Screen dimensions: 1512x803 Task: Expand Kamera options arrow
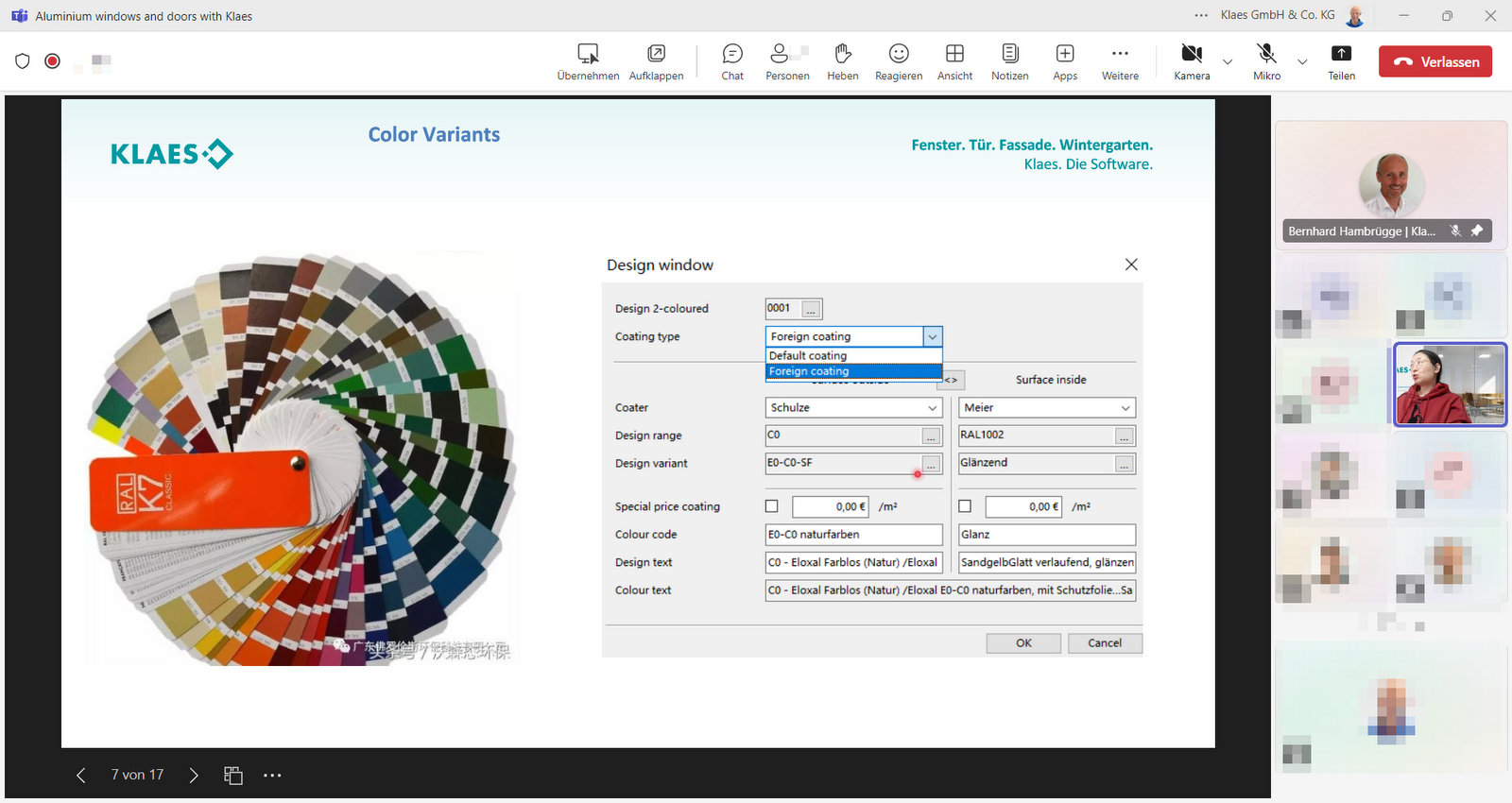tap(1228, 62)
